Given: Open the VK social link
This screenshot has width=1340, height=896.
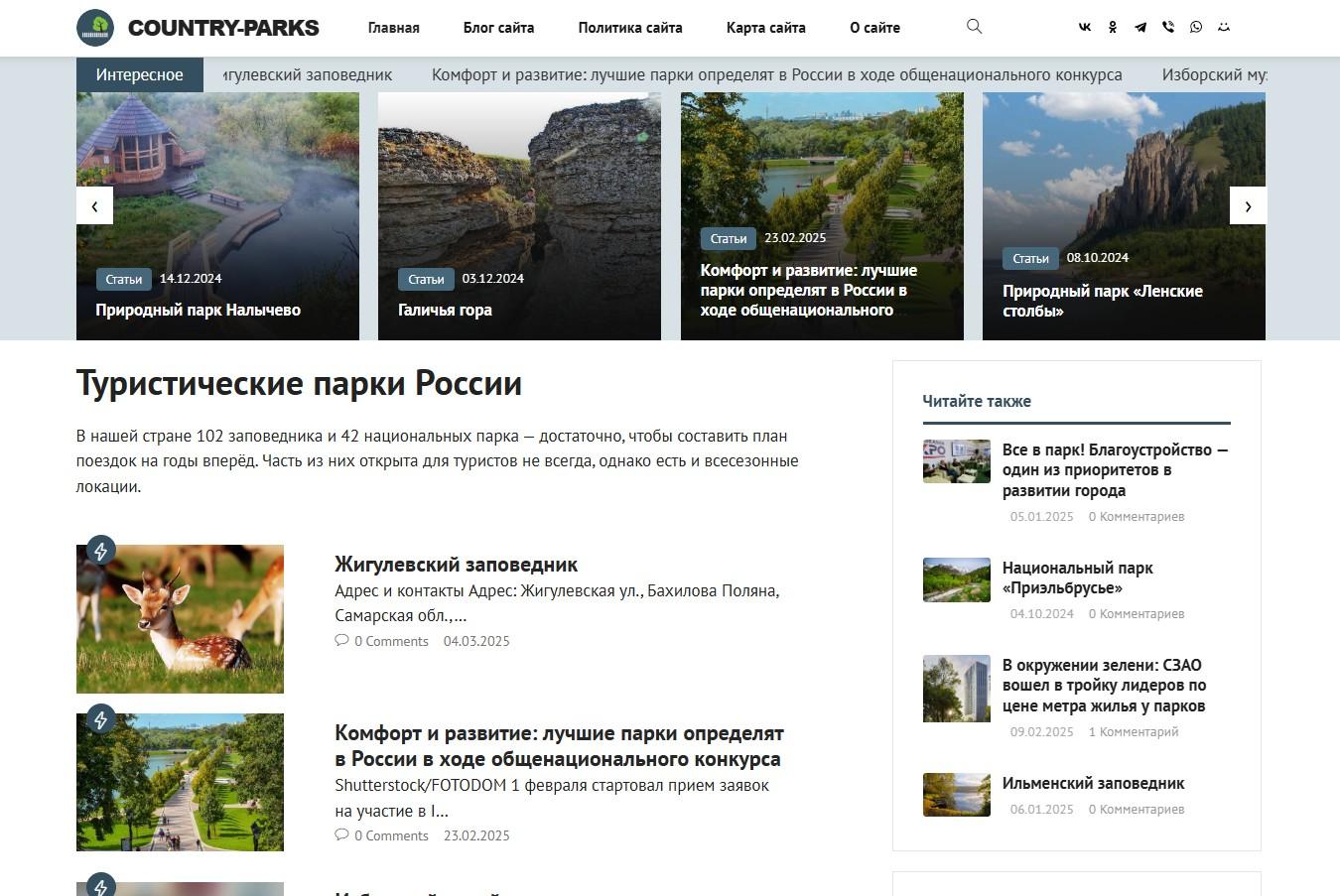Looking at the screenshot, I should click(1085, 28).
